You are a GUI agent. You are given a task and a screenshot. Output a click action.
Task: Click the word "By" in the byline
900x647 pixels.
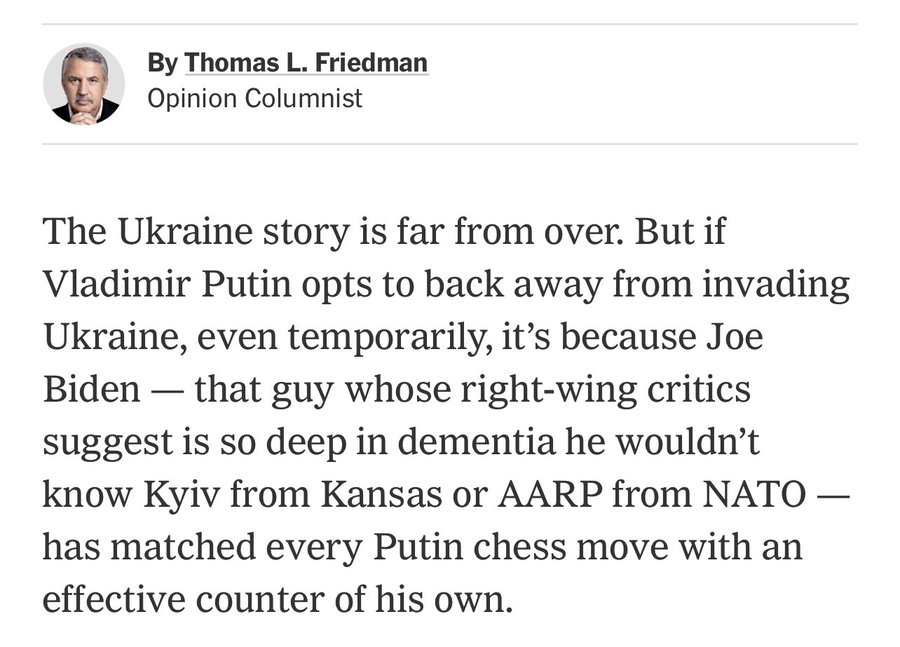(x=161, y=64)
